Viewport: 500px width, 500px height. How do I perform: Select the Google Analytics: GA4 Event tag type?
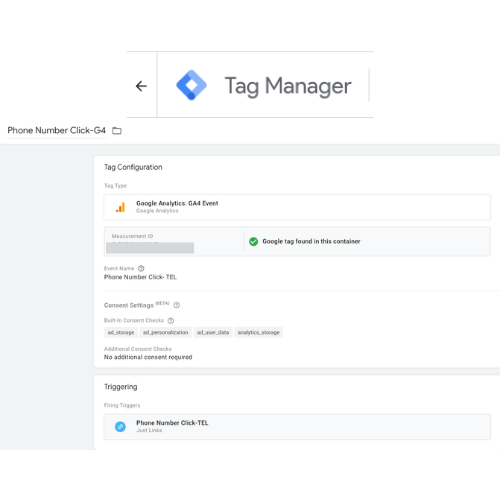pos(297,207)
